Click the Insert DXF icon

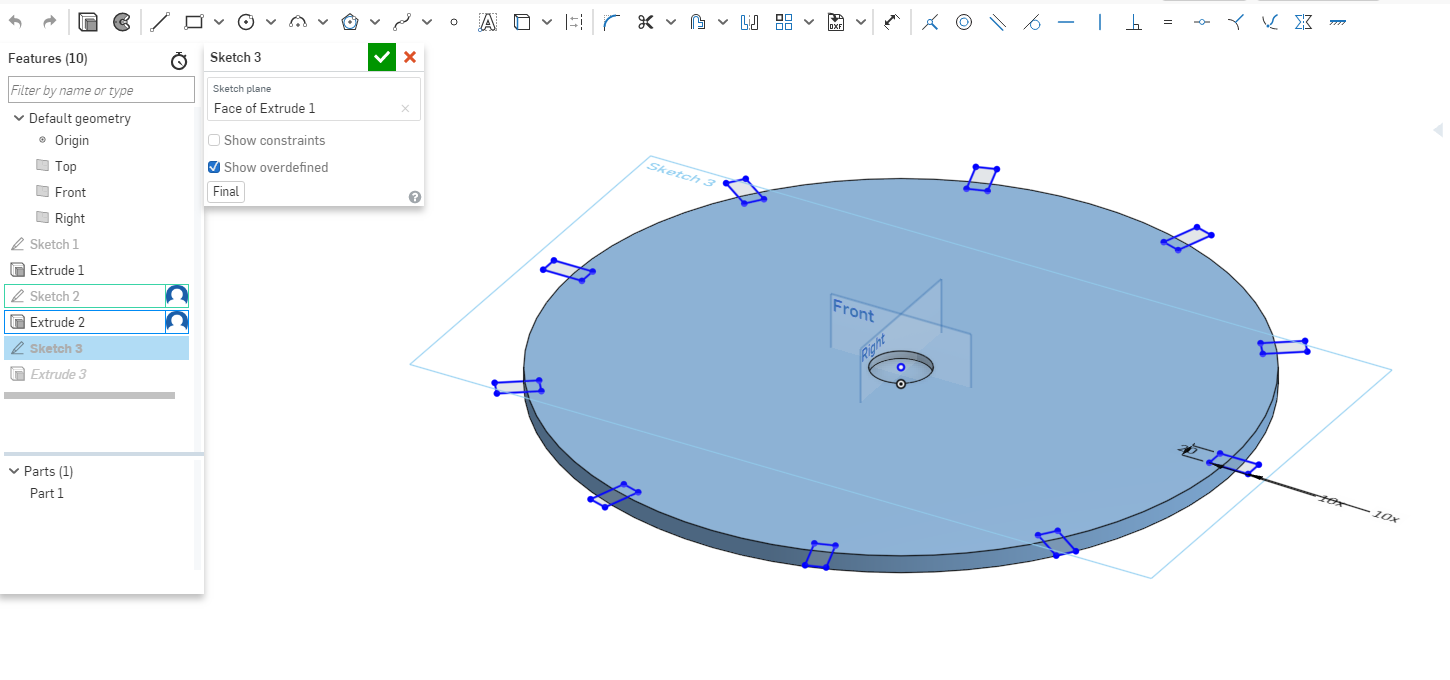click(836, 21)
